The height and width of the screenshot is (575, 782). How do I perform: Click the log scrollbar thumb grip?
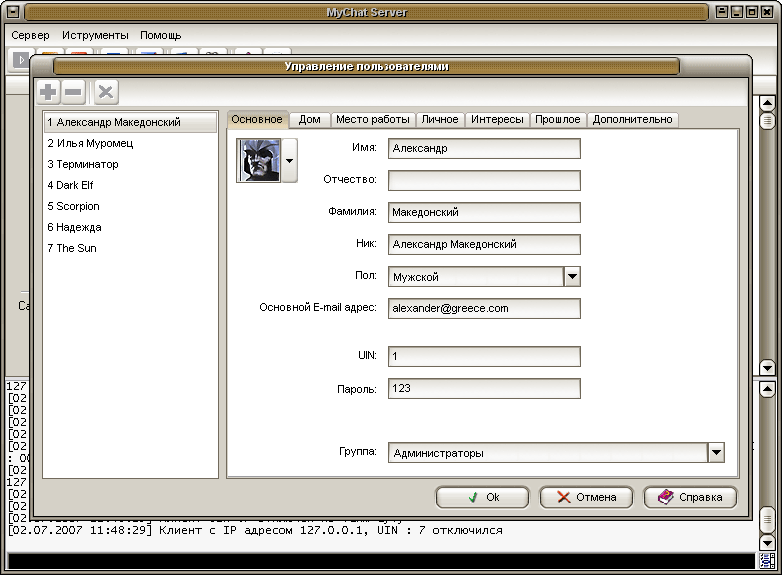(x=767, y=521)
